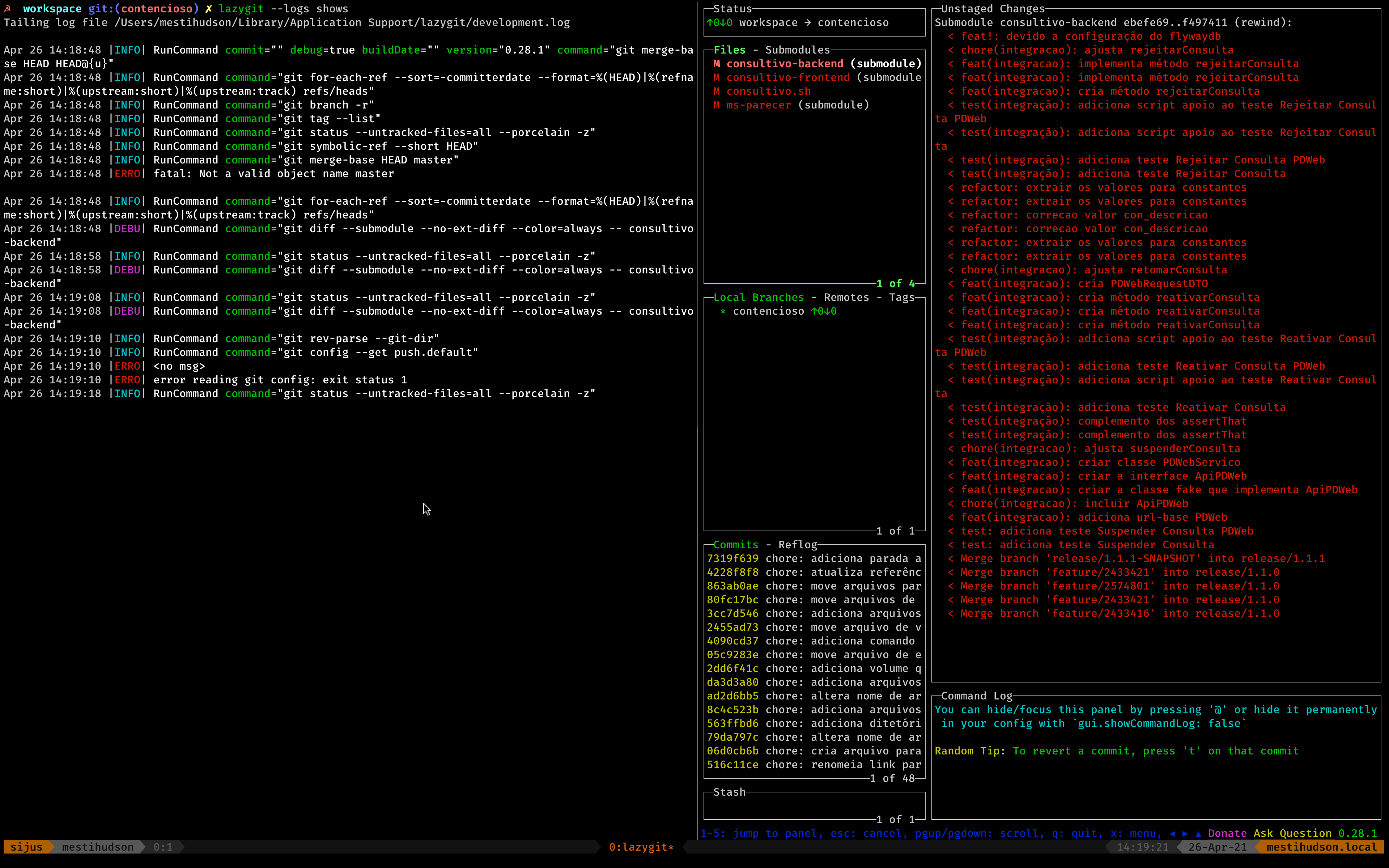Select the Commits tab
Viewport: 1389px width, 868px height.
click(x=735, y=545)
